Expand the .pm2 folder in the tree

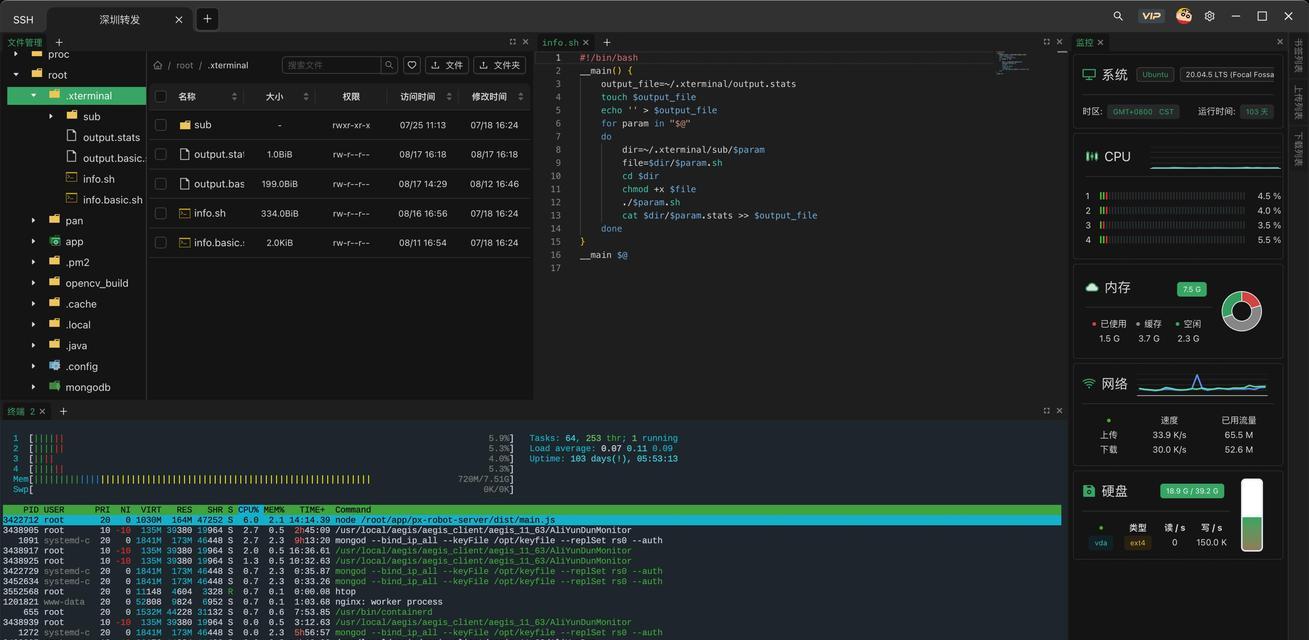pos(33,262)
